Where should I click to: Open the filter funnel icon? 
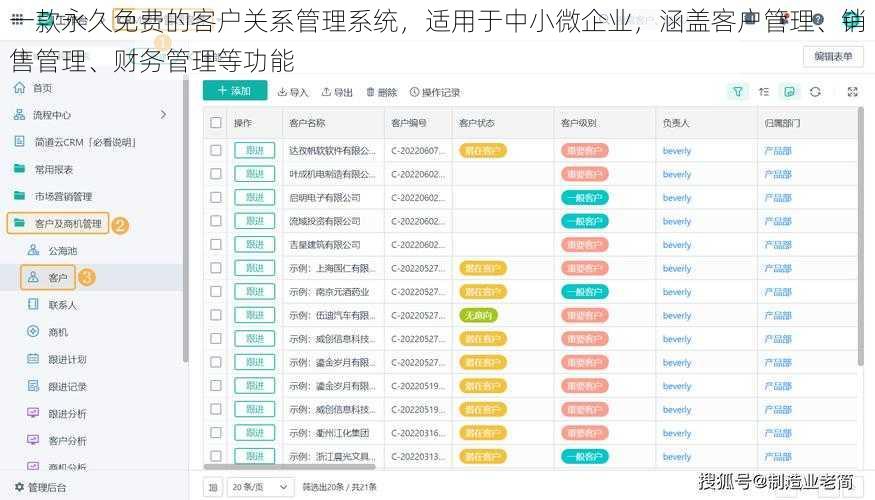coord(738,92)
